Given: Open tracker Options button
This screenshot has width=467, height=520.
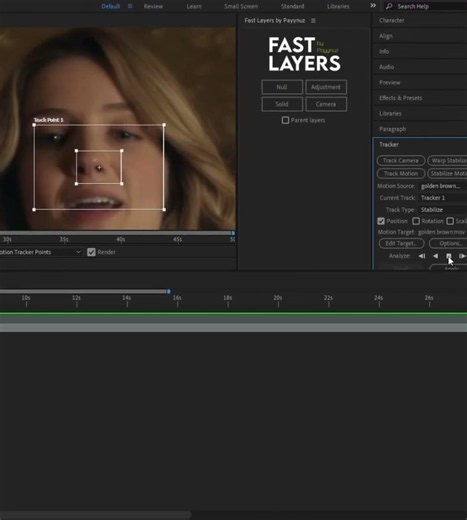Looking at the screenshot, I should (x=448, y=243).
